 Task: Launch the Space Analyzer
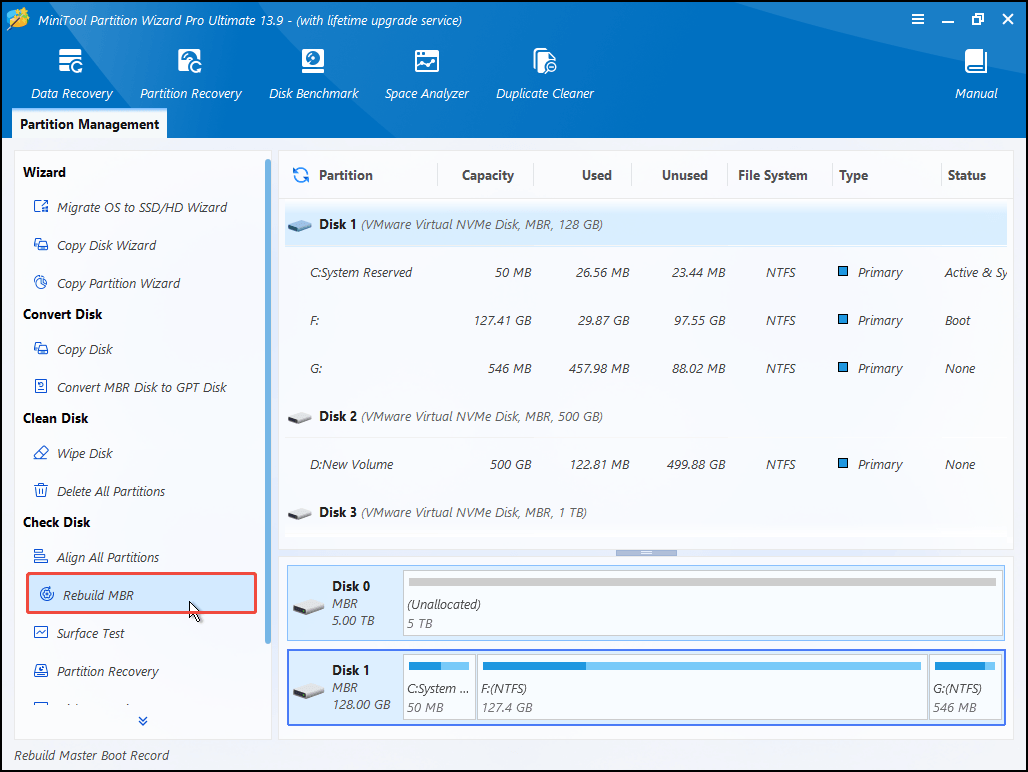(x=427, y=75)
